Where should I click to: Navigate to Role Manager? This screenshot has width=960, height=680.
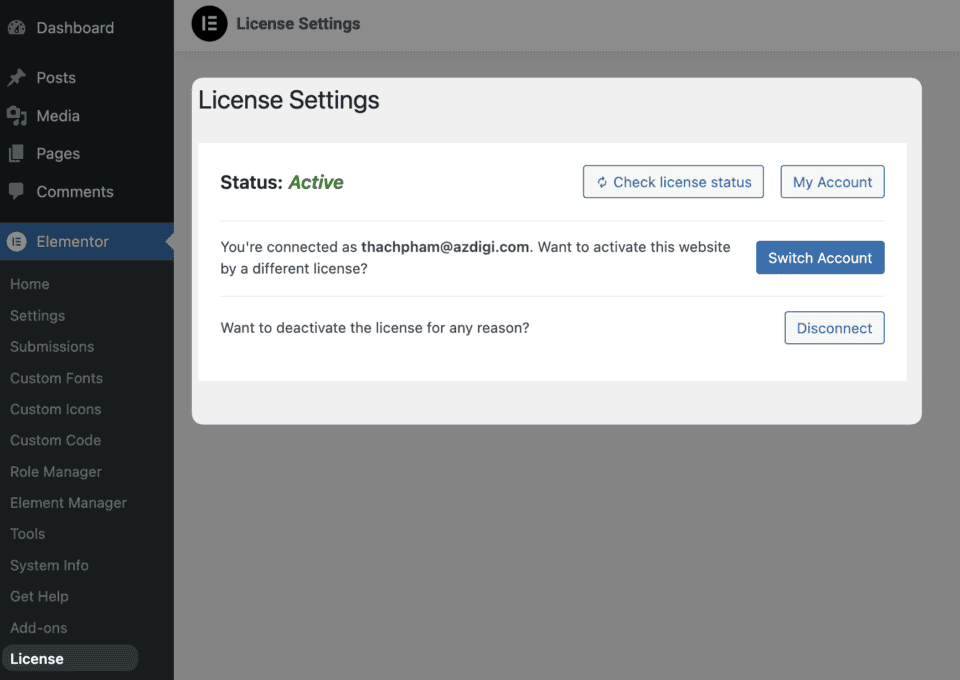click(56, 472)
